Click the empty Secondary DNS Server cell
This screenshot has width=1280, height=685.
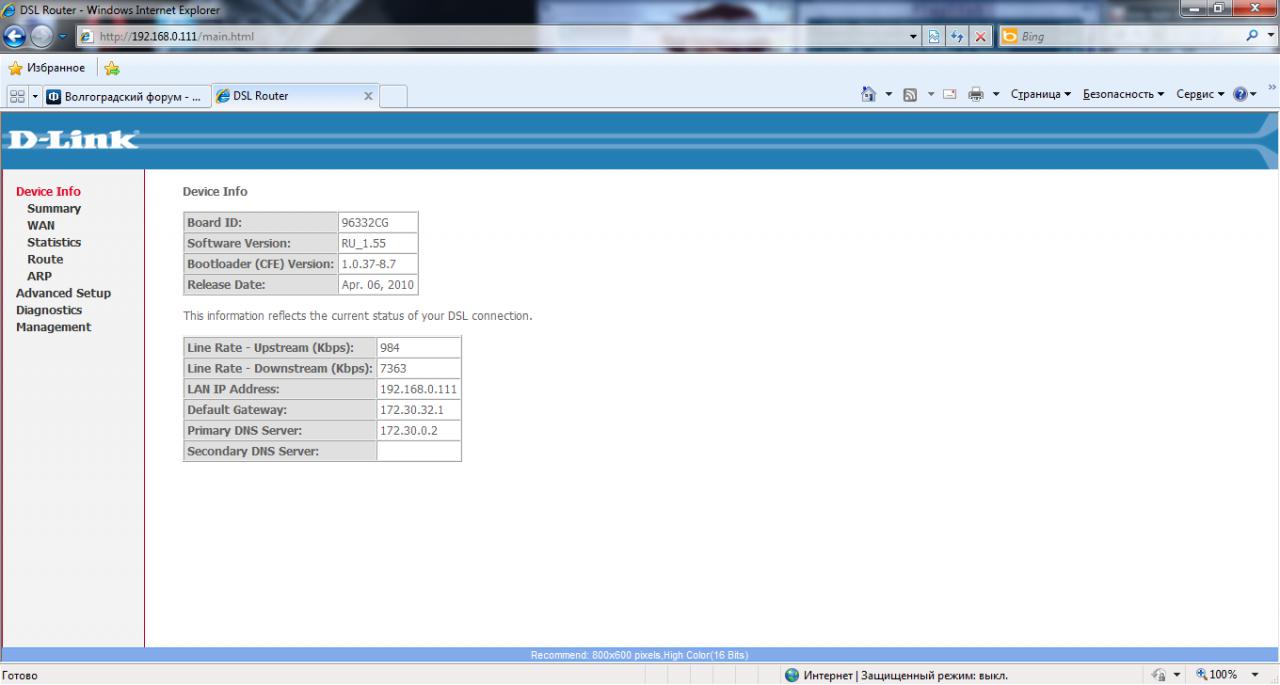click(x=419, y=452)
